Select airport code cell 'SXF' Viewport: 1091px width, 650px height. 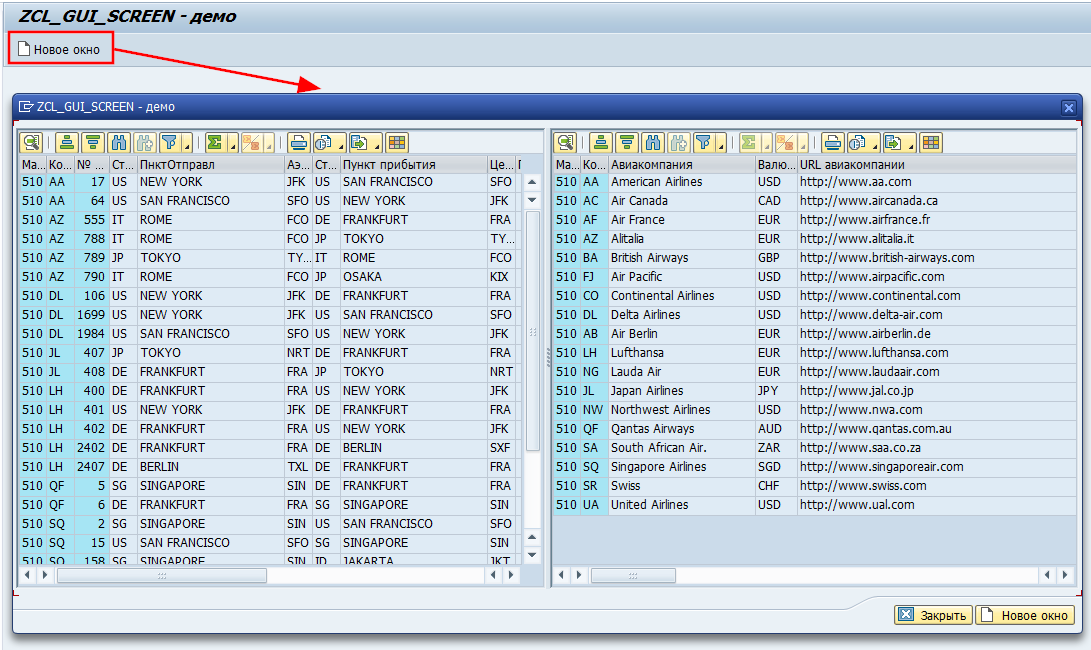[x=502, y=448]
